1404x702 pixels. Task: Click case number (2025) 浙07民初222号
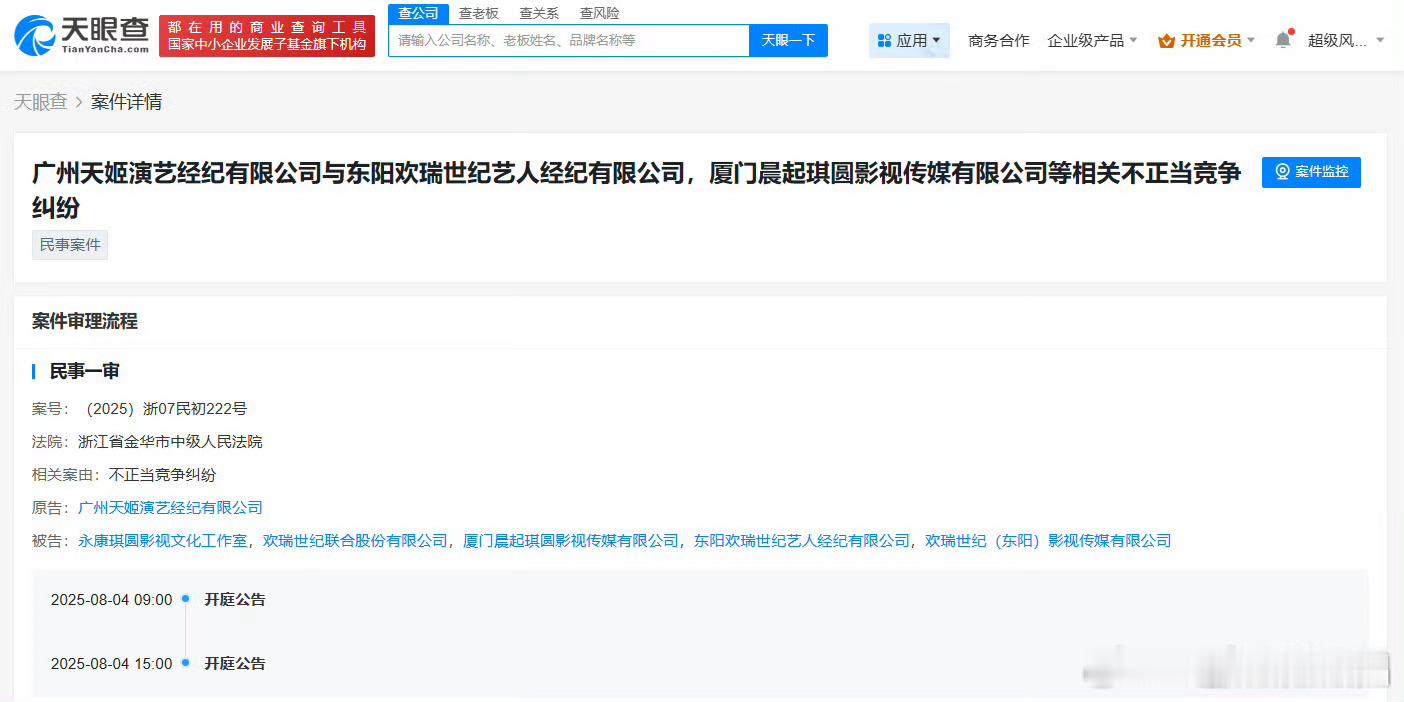pyautogui.click(x=166, y=409)
